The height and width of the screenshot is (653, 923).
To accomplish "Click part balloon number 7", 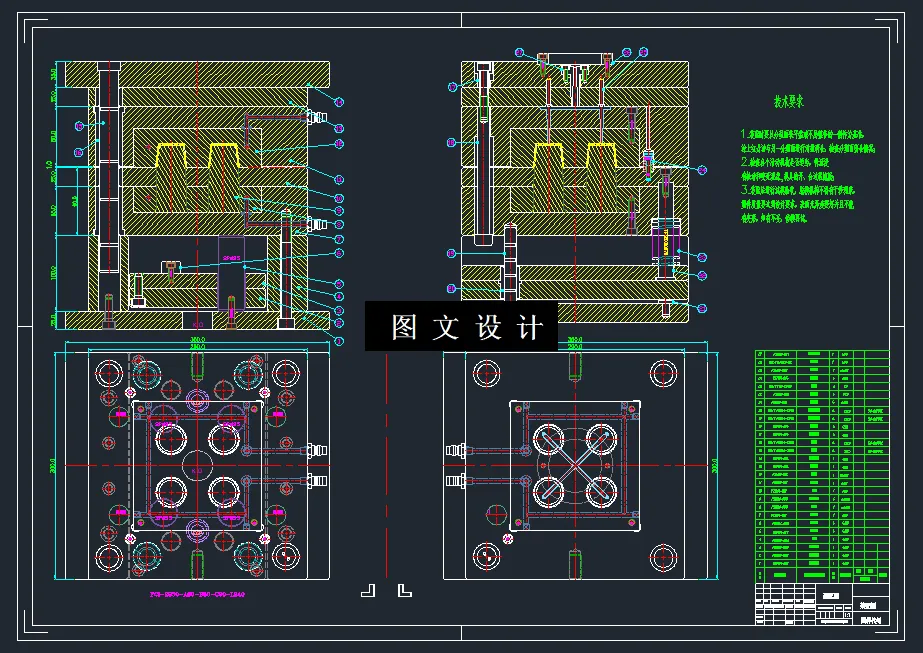I will (x=339, y=240).
